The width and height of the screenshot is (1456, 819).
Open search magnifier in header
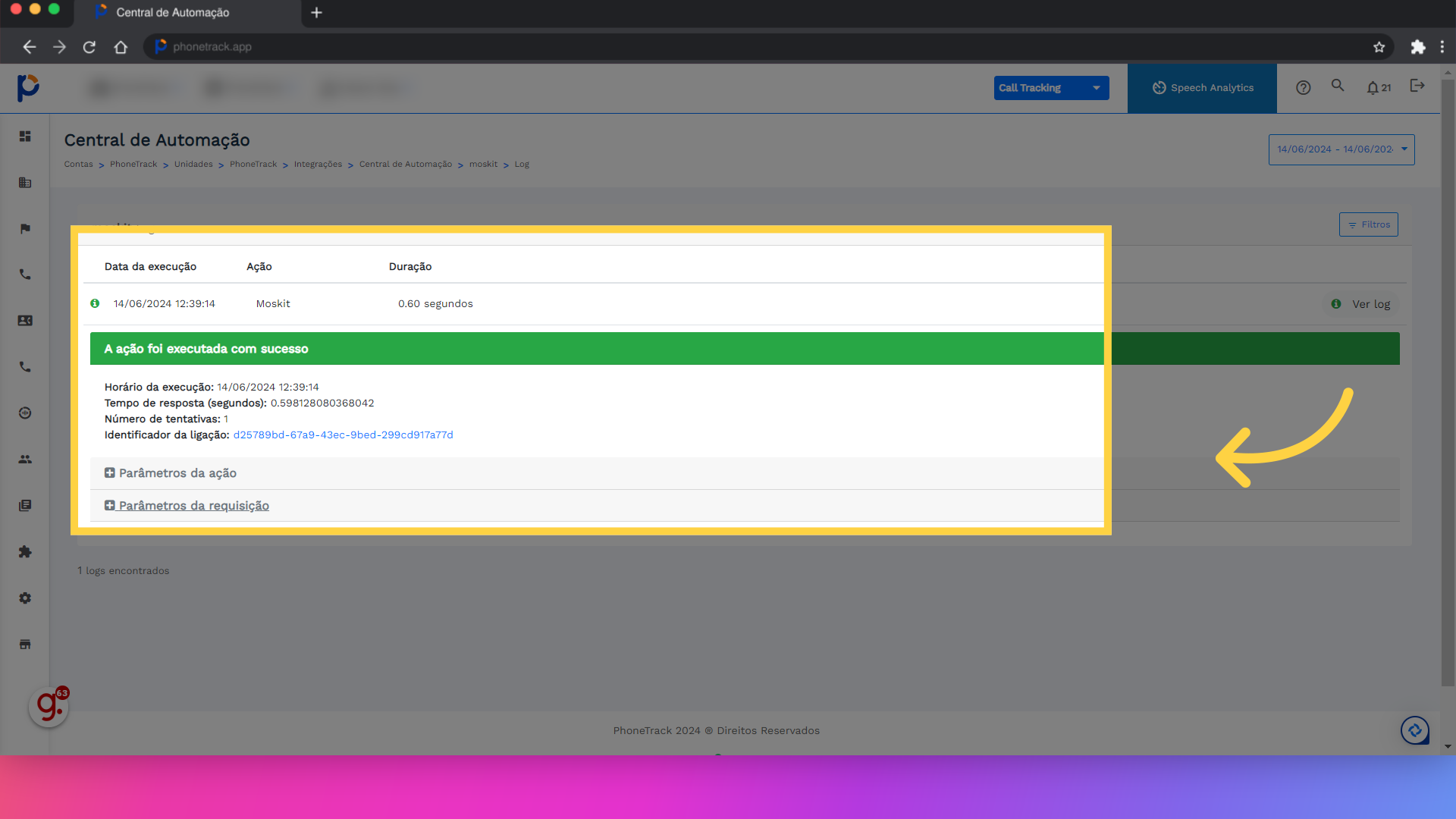point(1338,86)
